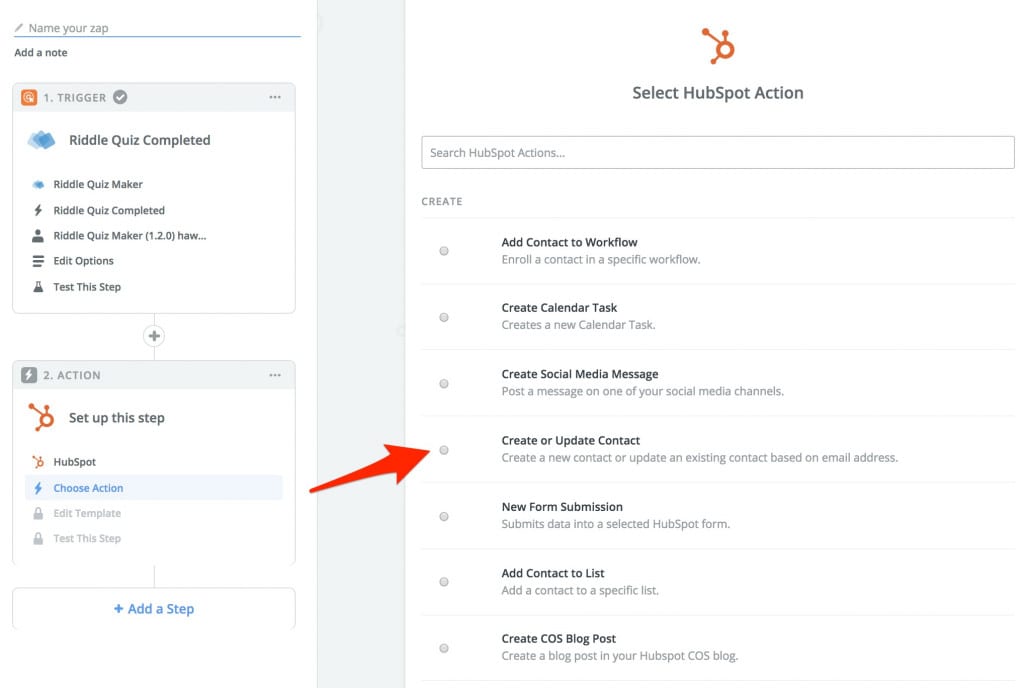Click 'Enroll a contact in a specific workflow.' text
1024x688 pixels.
[600, 259]
